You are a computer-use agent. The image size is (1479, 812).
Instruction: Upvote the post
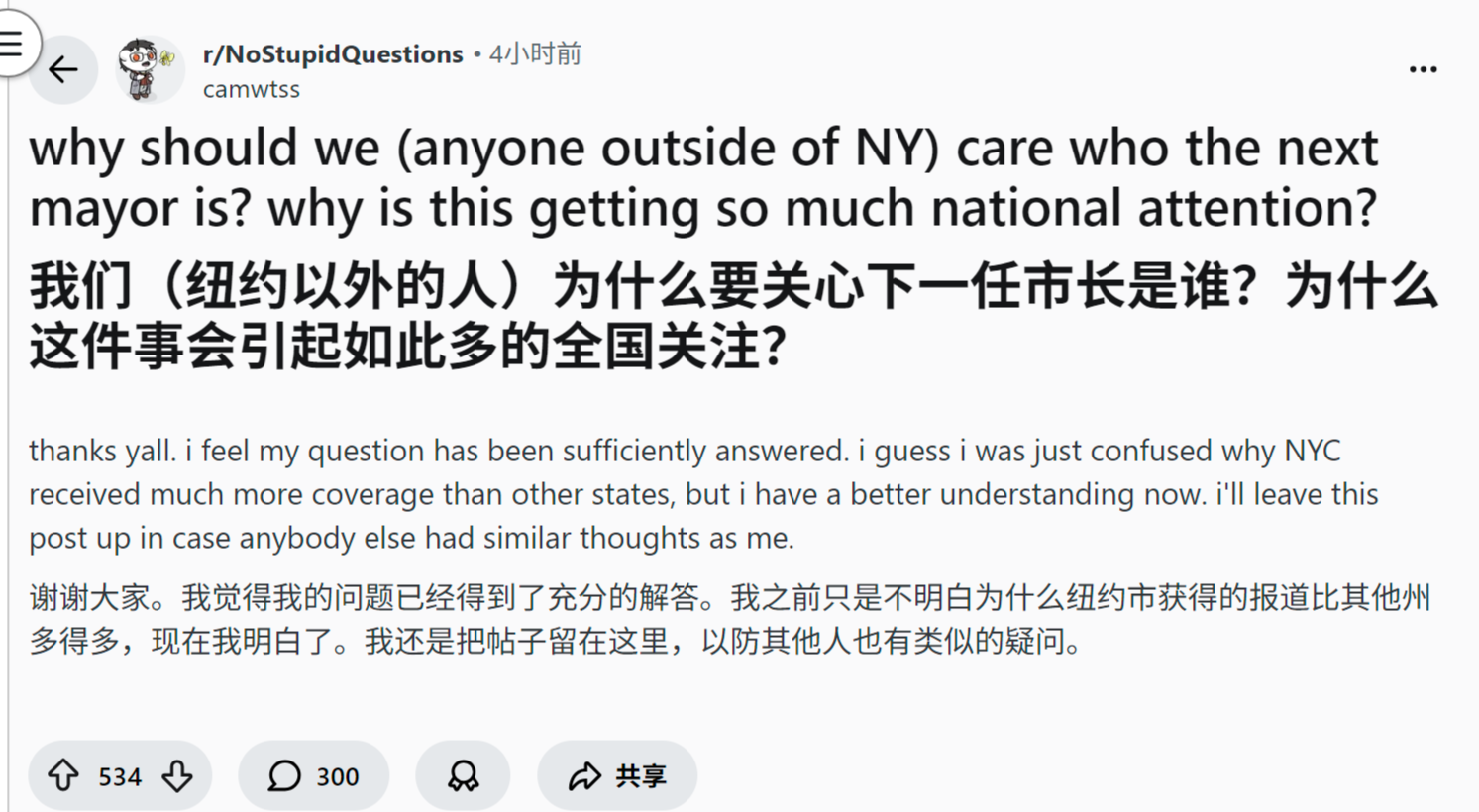[x=63, y=775]
